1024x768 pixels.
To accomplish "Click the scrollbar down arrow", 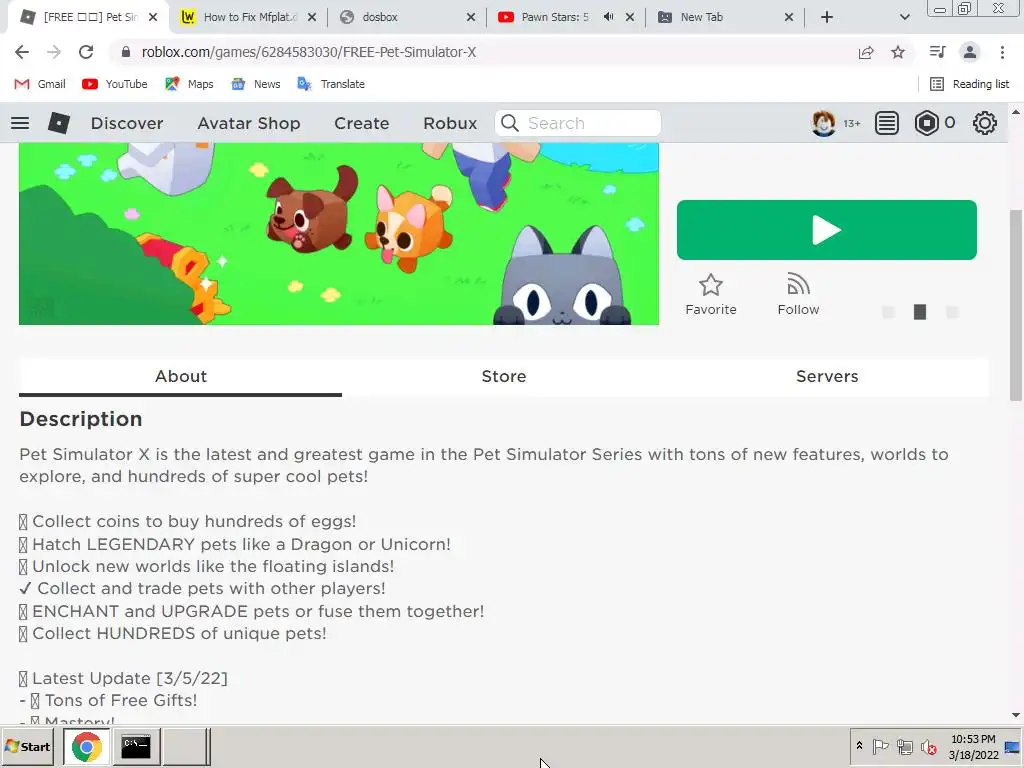I will pyautogui.click(x=1016, y=715).
